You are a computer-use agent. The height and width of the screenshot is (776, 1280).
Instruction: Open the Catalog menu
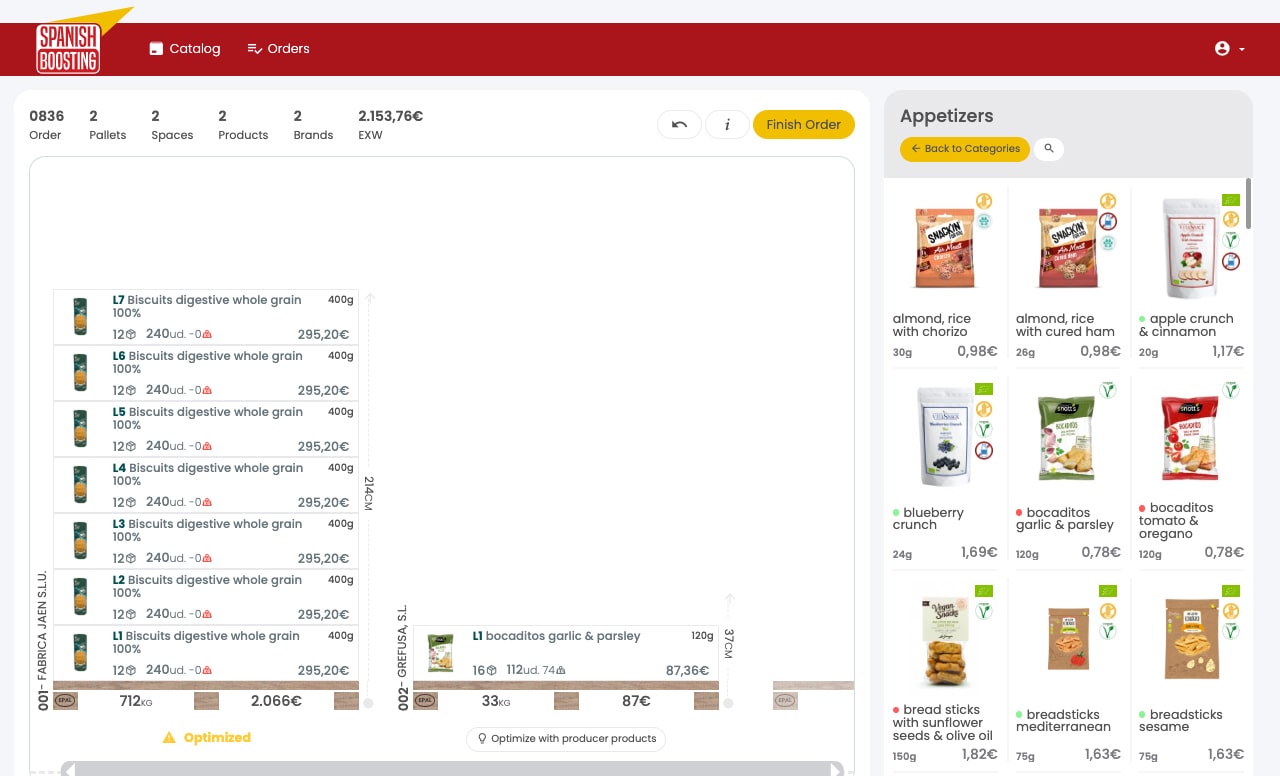tap(184, 49)
